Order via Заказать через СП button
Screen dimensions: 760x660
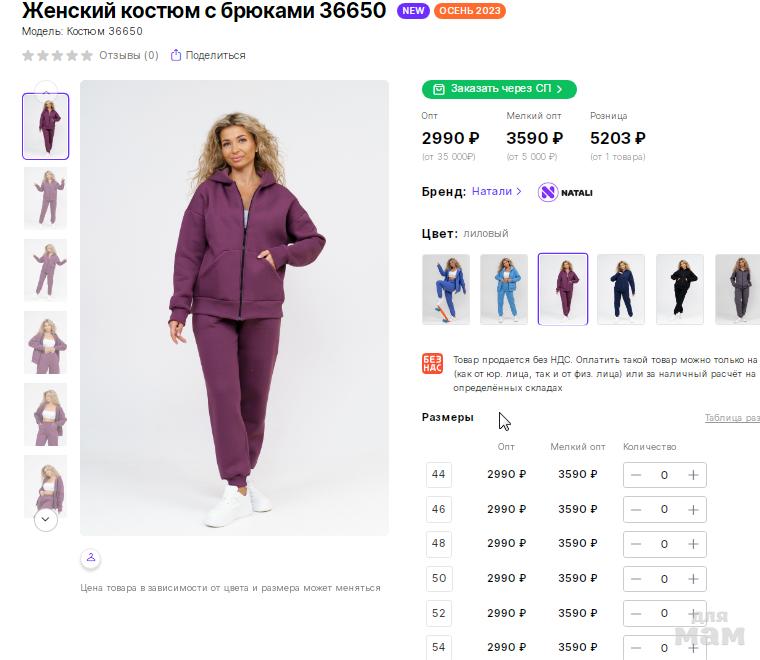click(x=499, y=89)
